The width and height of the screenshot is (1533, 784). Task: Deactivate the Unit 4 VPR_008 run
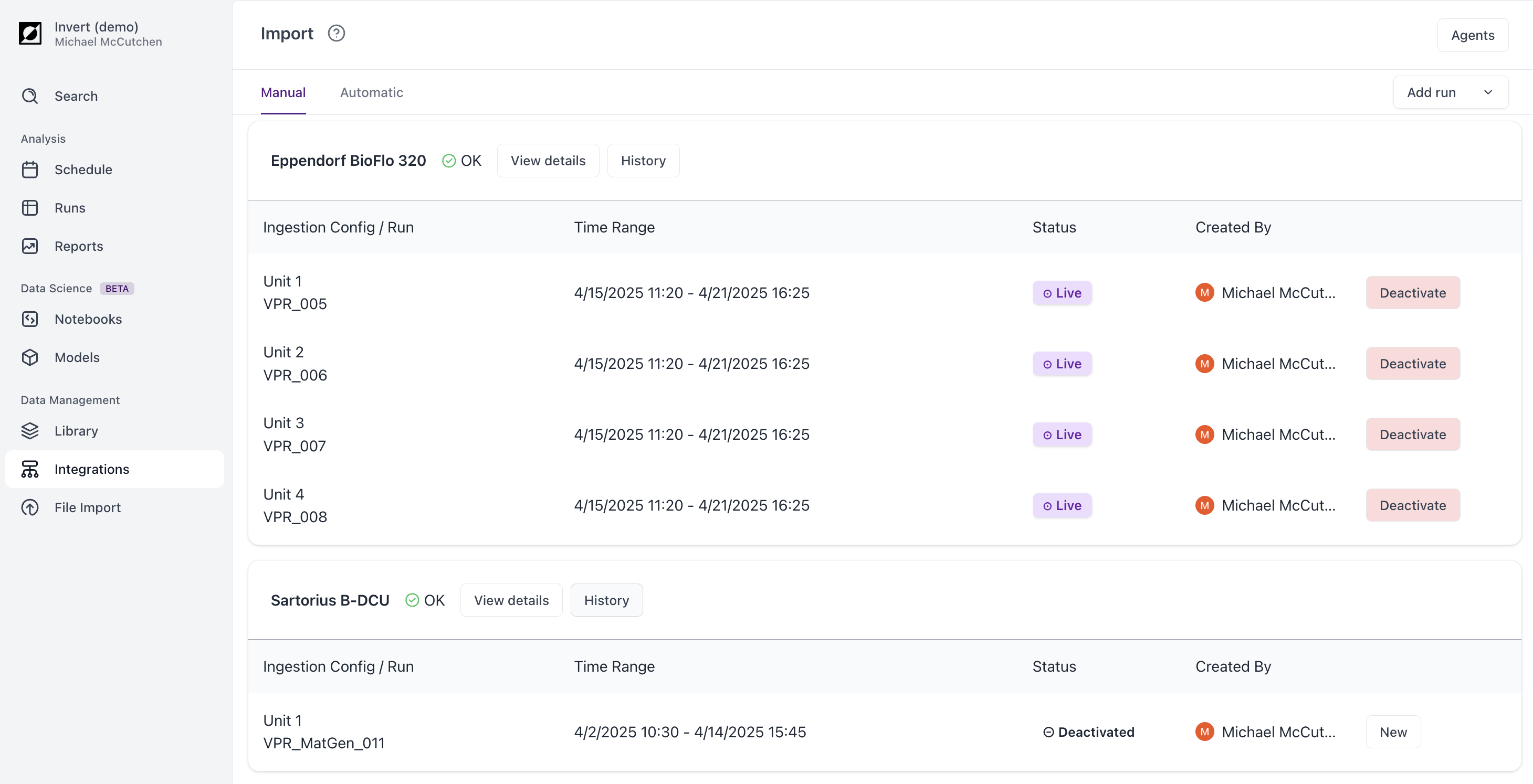pos(1413,505)
